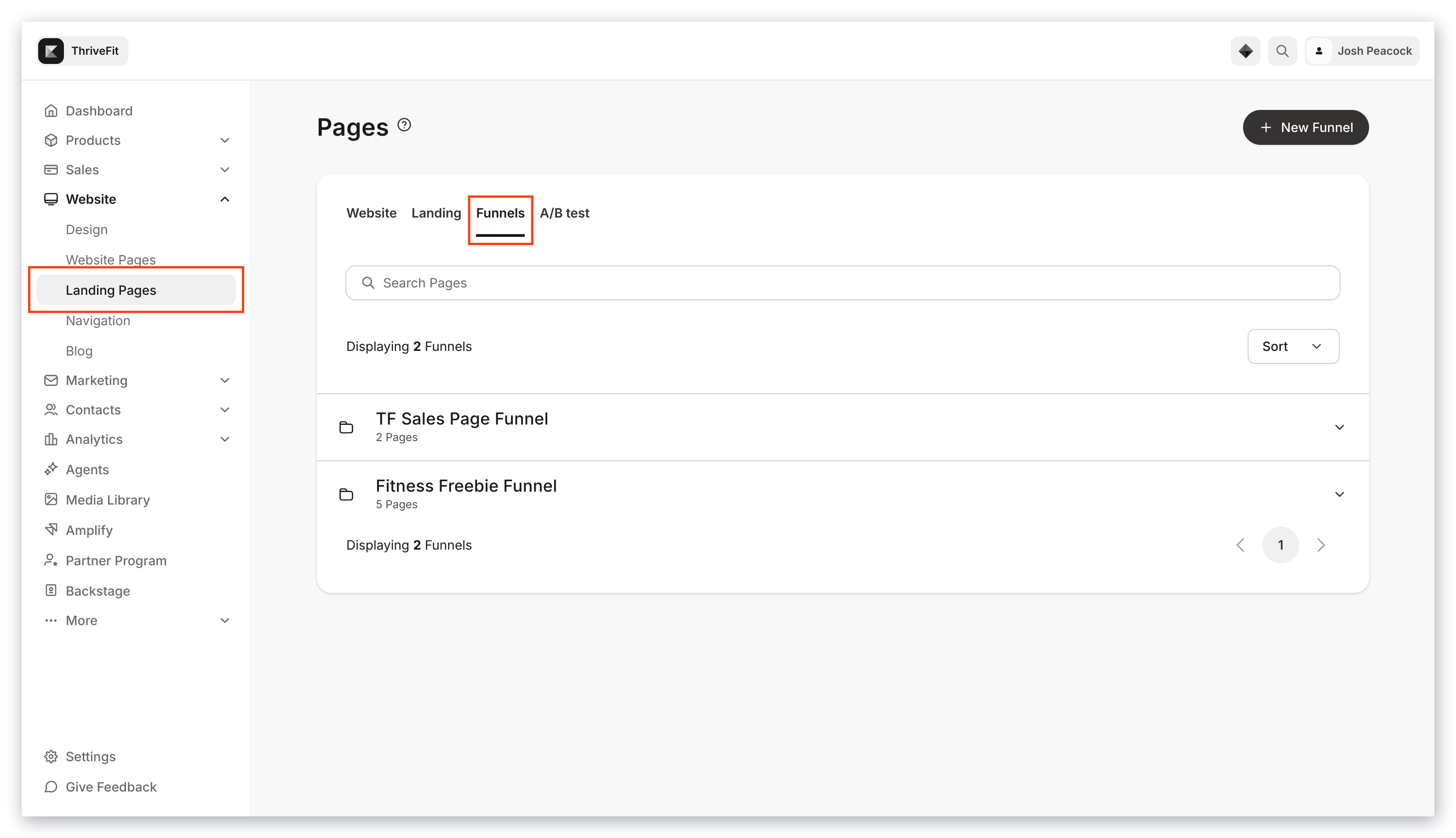The image size is (1456, 838).
Task: Click the Partner Program person-star icon
Action: (x=51, y=560)
